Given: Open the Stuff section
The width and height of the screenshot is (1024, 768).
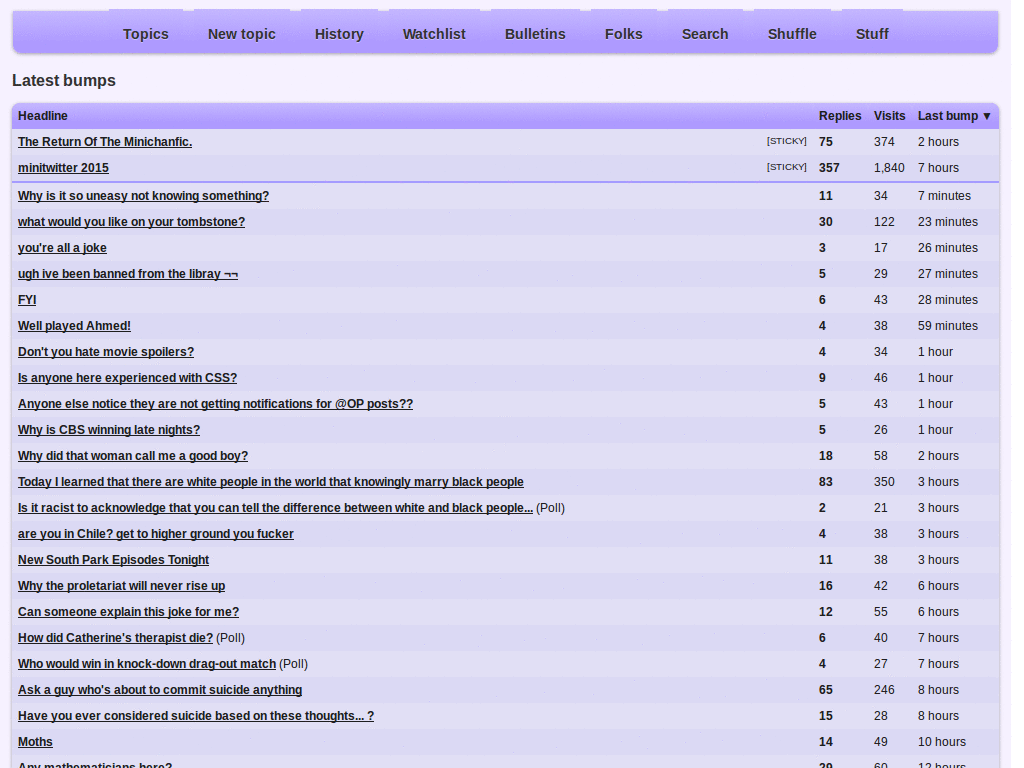Looking at the screenshot, I should click(871, 33).
